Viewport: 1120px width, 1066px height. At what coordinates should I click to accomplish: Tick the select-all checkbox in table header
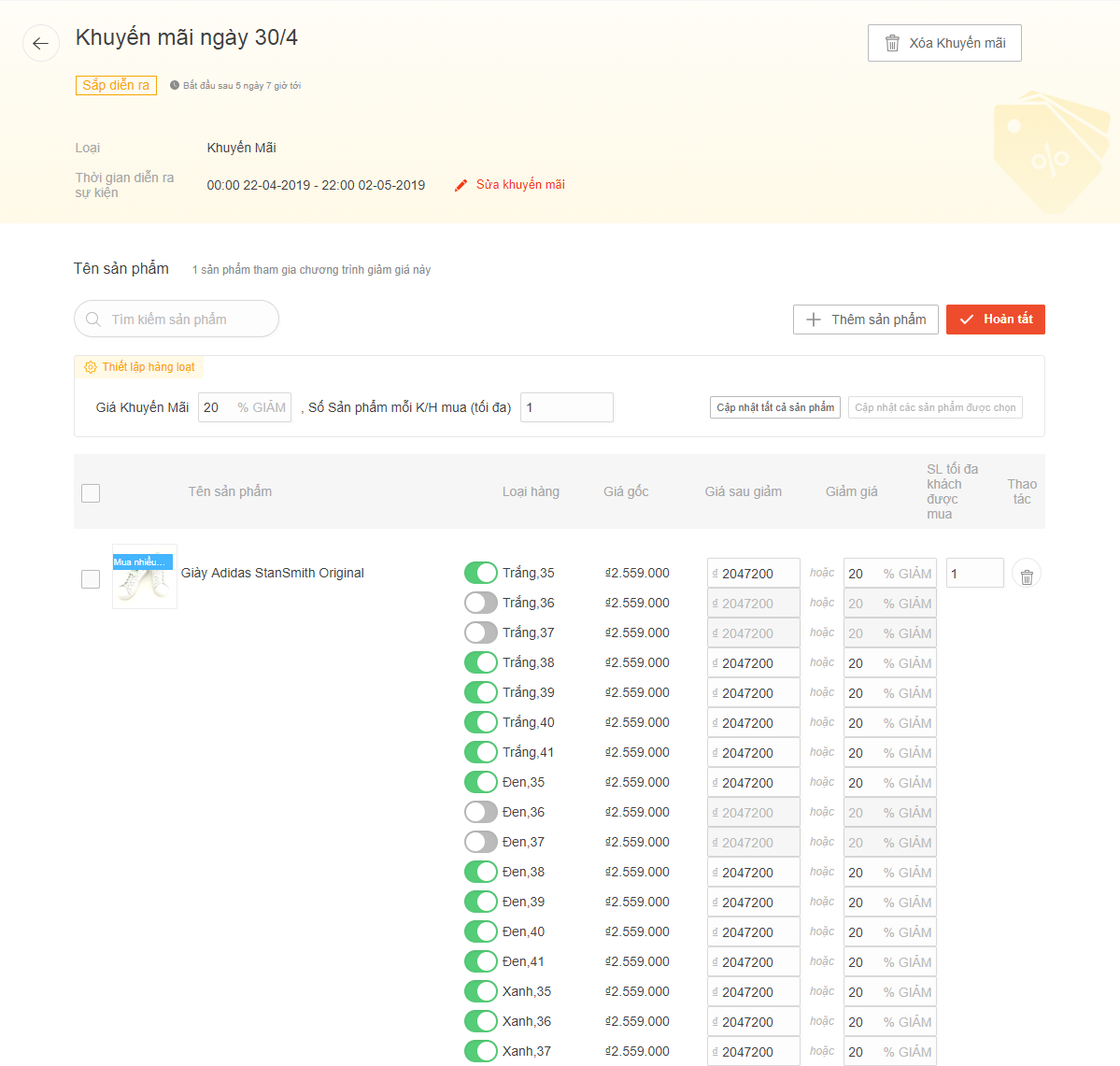point(91,493)
